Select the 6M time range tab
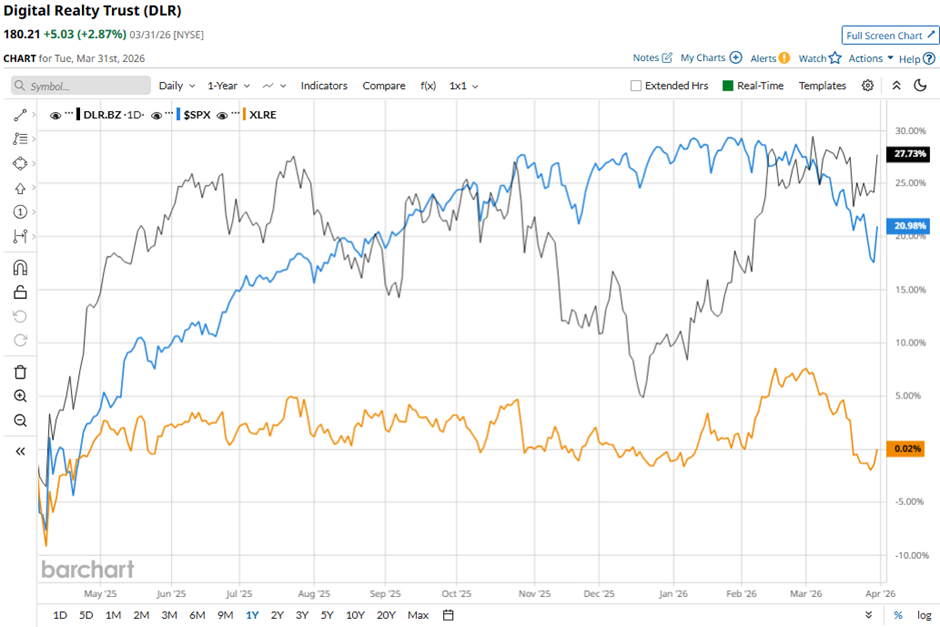The height and width of the screenshot is (627, 940). (197, 615)
